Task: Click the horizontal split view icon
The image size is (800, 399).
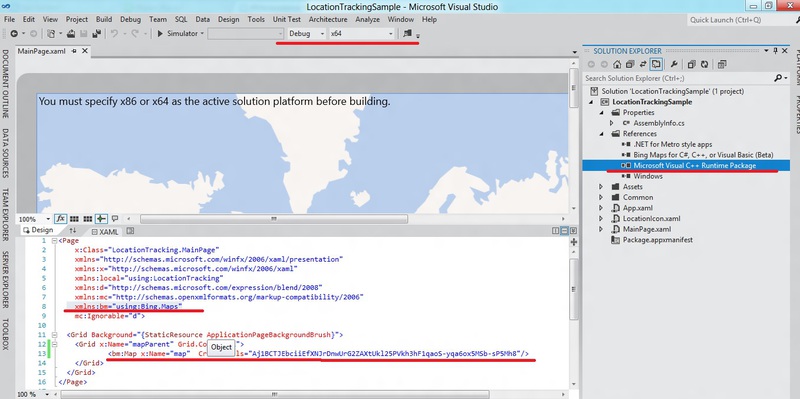Action: 564,231
